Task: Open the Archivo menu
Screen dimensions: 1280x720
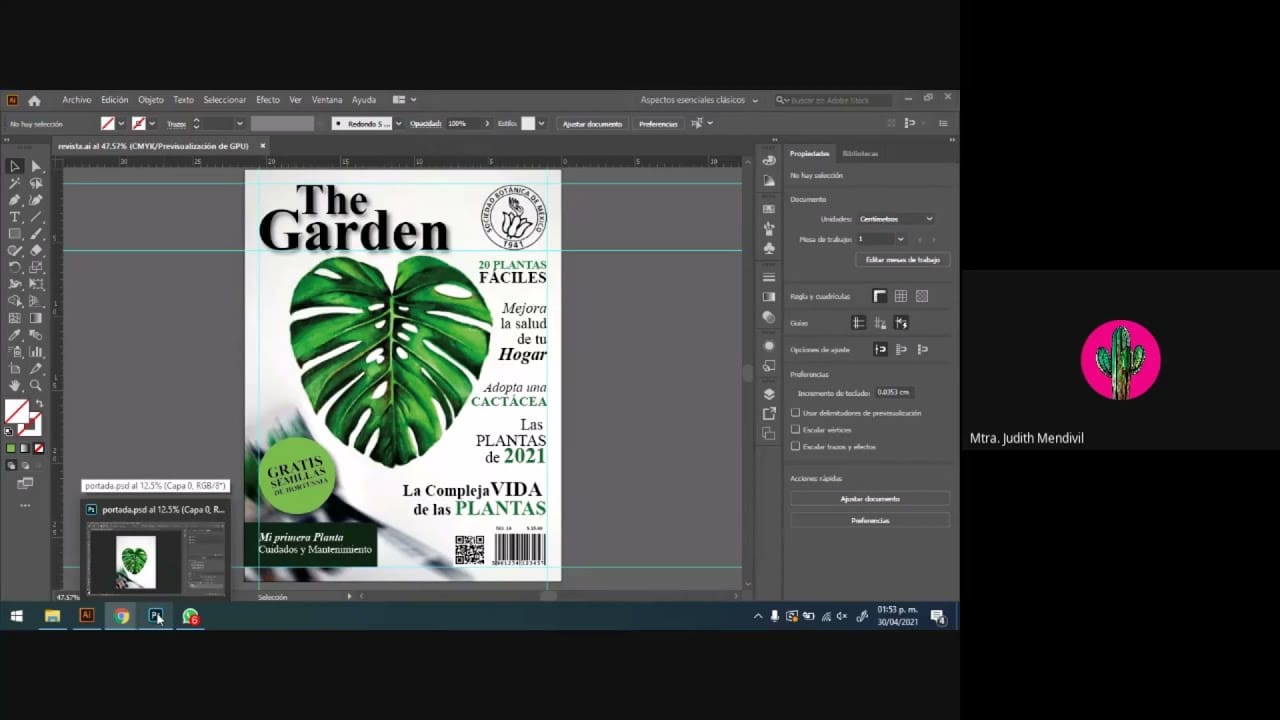Action: pos(76,100)
